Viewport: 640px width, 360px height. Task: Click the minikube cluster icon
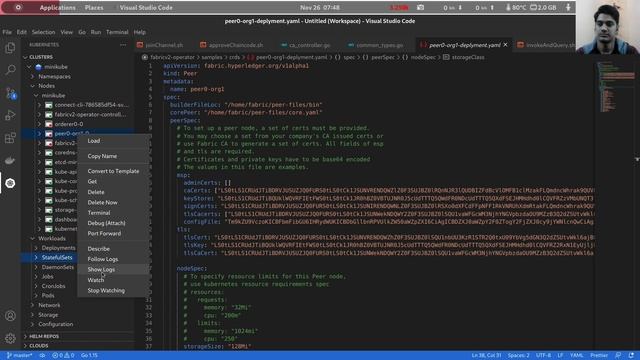click(38, 67)
